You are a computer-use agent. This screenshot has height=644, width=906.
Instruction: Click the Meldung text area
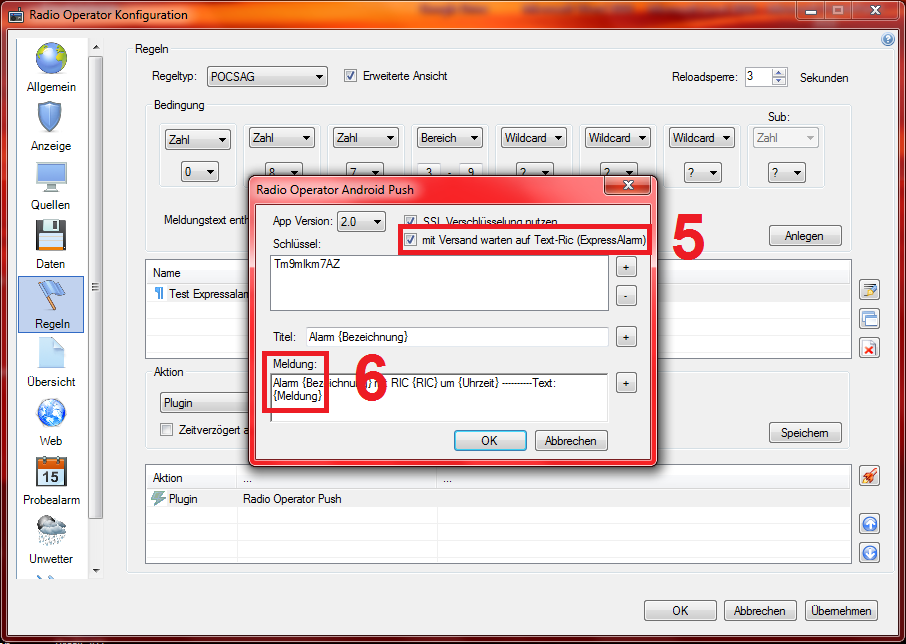tap(439, 397)
